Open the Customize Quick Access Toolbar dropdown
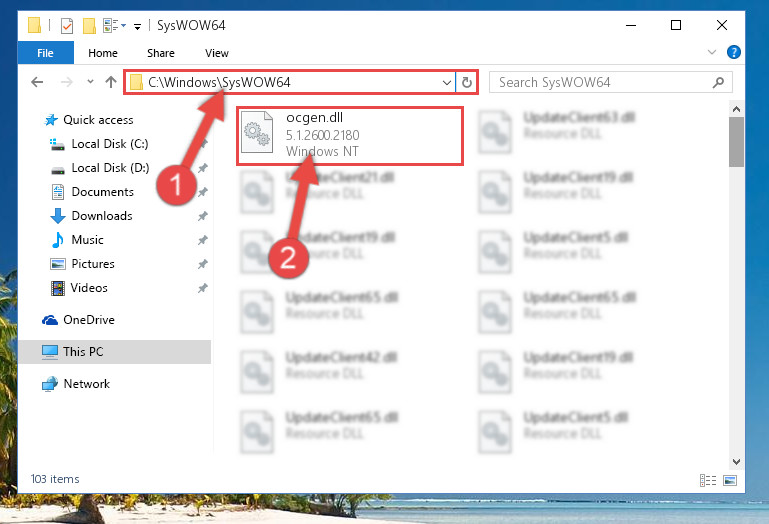Screen dimensions: 769x524 pyautogui.click(x=138, y=26)
